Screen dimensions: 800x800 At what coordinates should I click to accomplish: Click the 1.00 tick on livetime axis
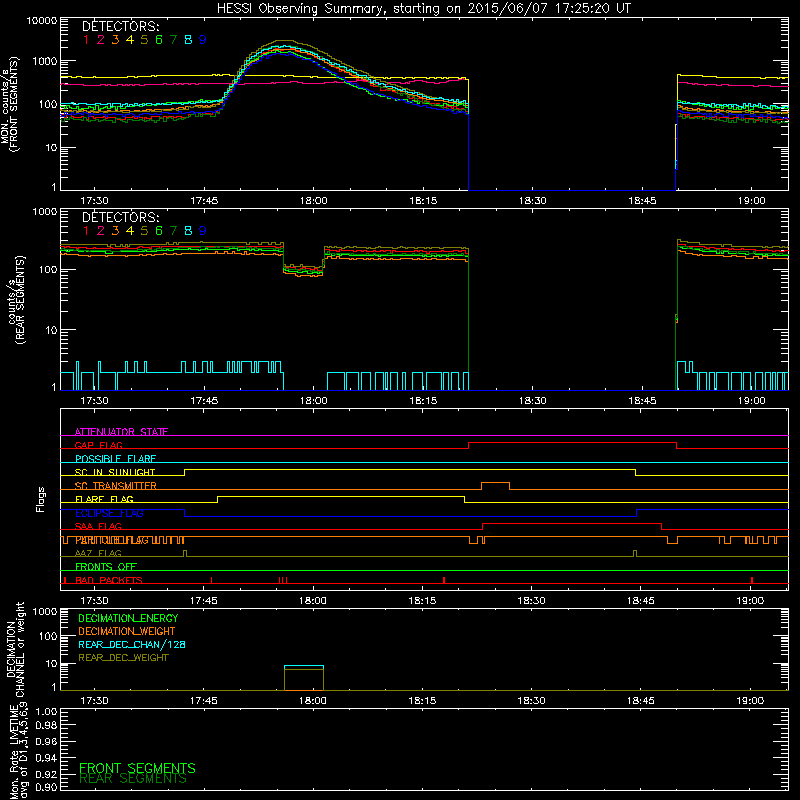pos(46,711)
